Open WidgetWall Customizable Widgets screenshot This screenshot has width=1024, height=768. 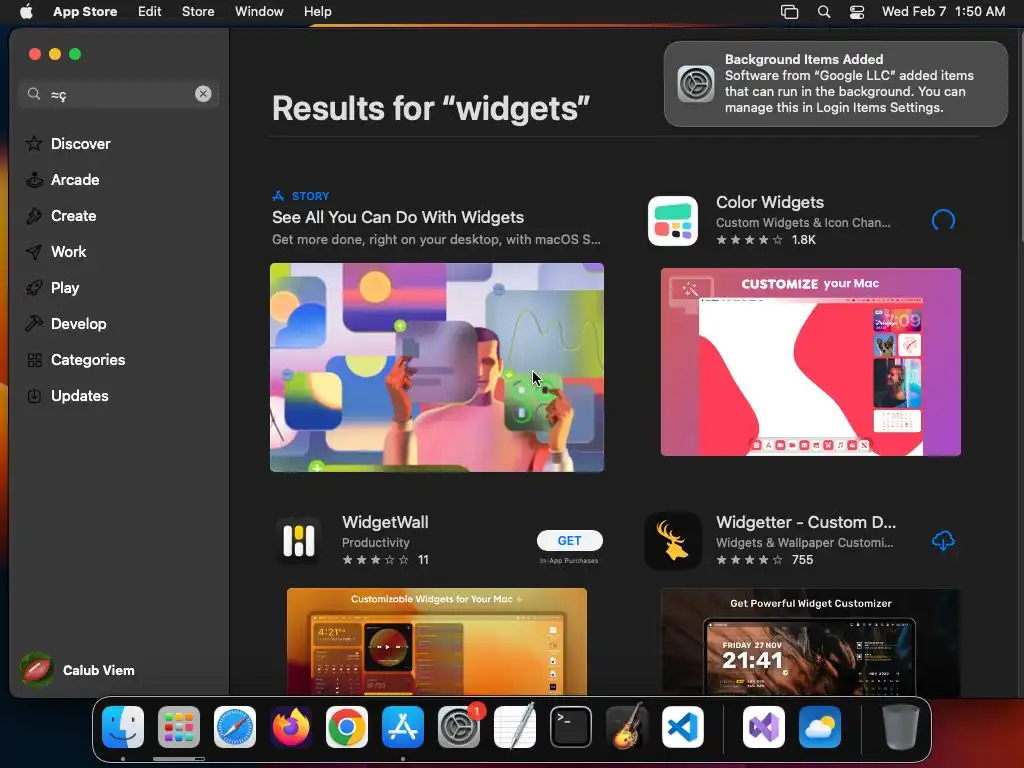tap(437, 641)
